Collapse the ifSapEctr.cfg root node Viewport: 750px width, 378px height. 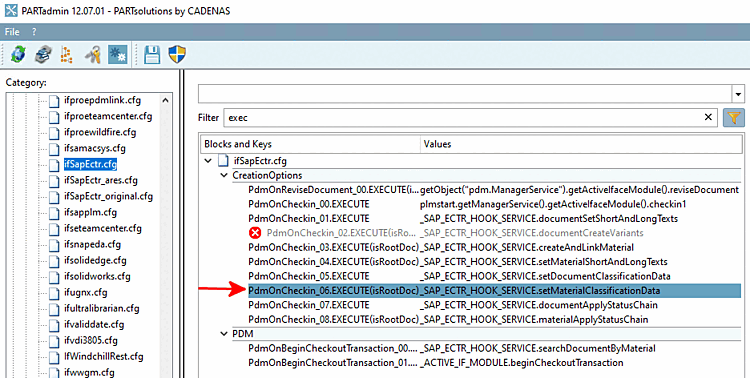pos(208,161)
